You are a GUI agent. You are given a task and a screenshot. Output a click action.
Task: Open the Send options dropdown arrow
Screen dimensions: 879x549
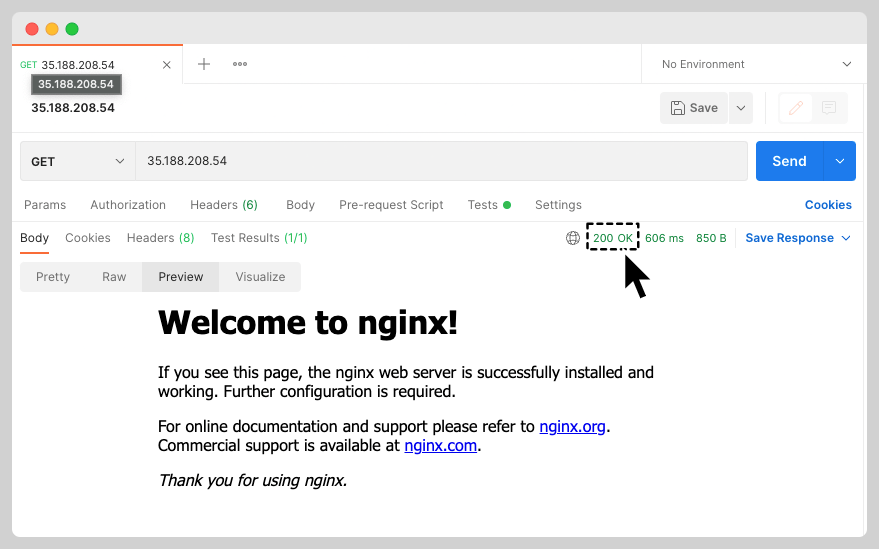pos(840,161)
